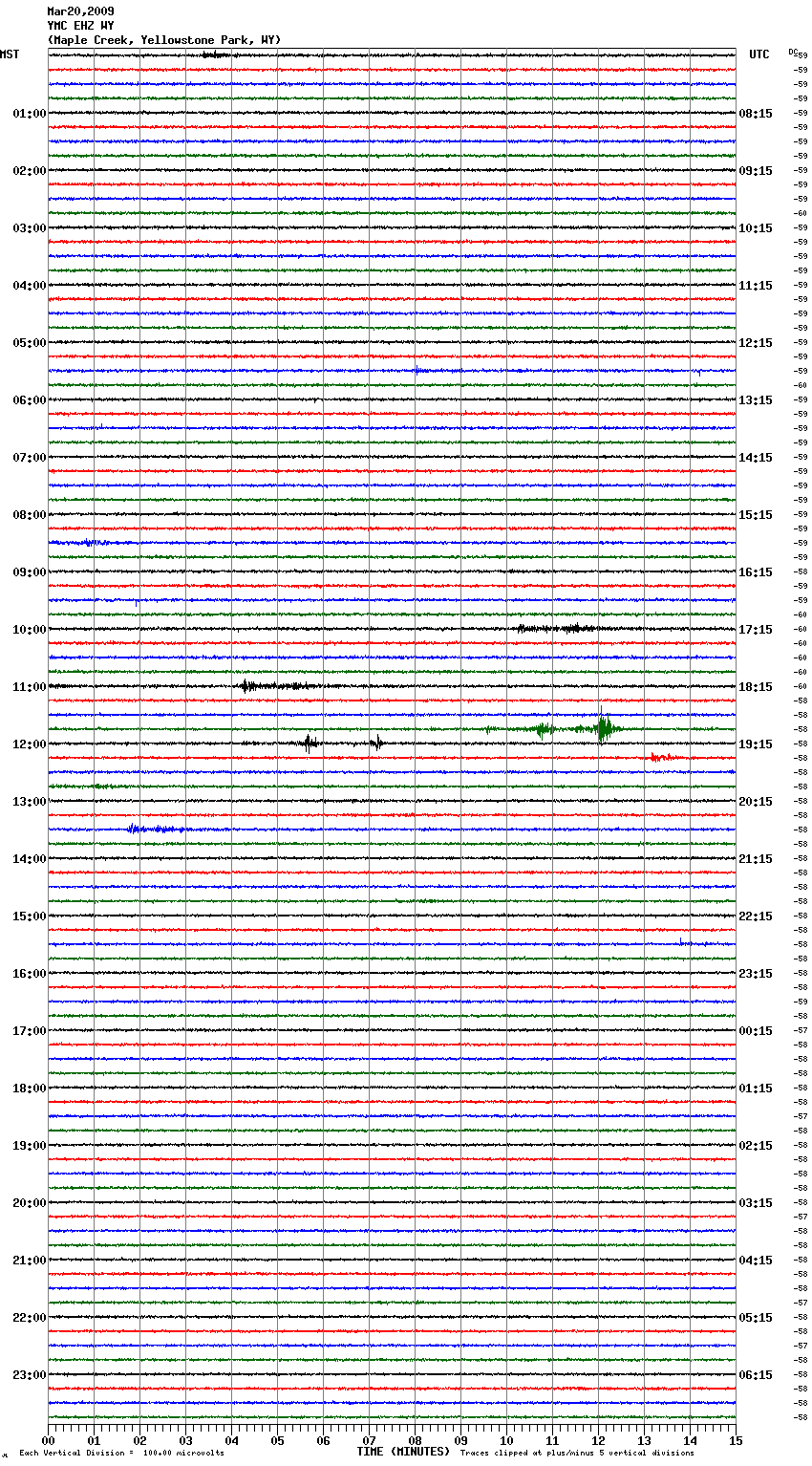The image size is (812, 1466).
Task: Select the 01:00 MST time label
Action: [30, 114]
